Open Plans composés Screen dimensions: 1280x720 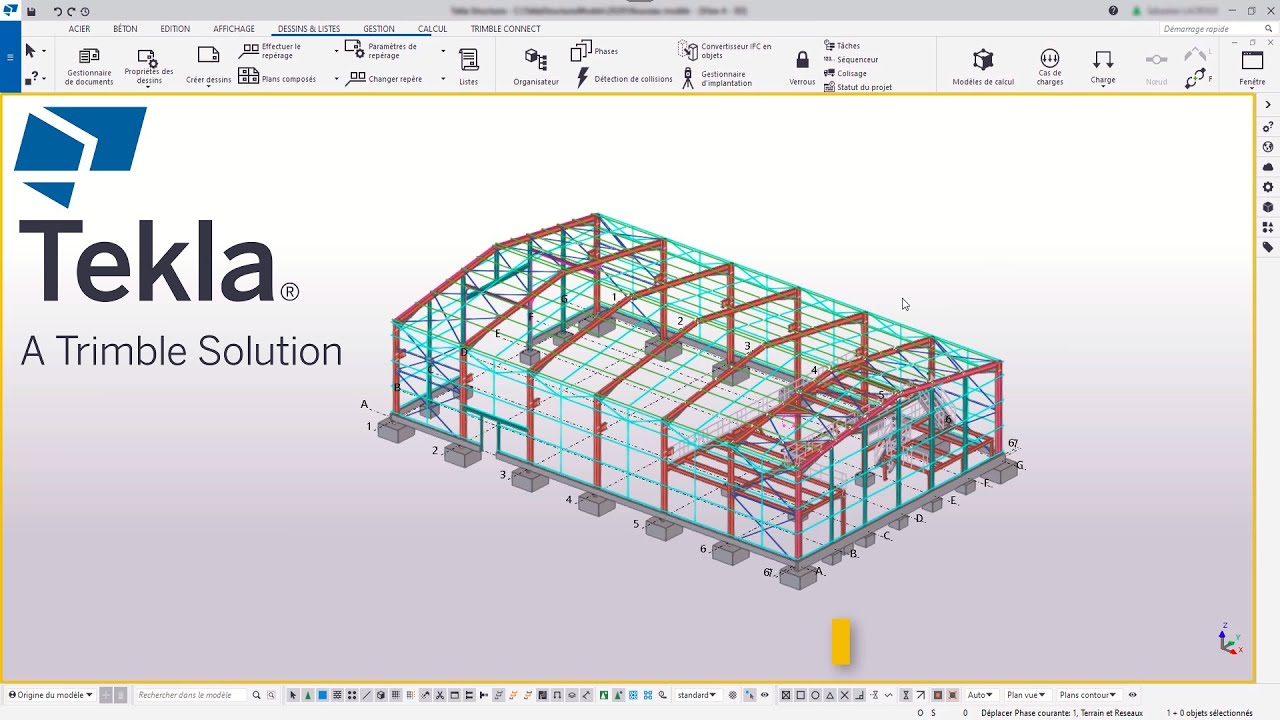[278, 78]
